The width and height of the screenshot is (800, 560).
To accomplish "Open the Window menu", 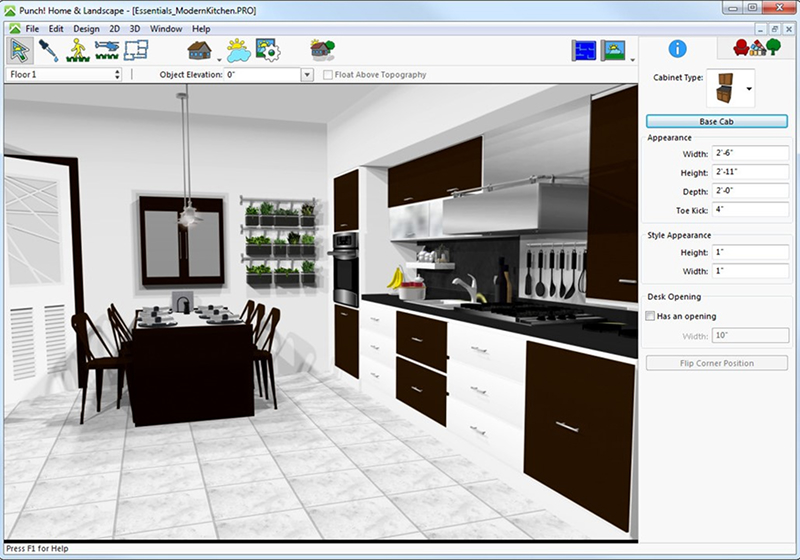I will tap(166, 29).
